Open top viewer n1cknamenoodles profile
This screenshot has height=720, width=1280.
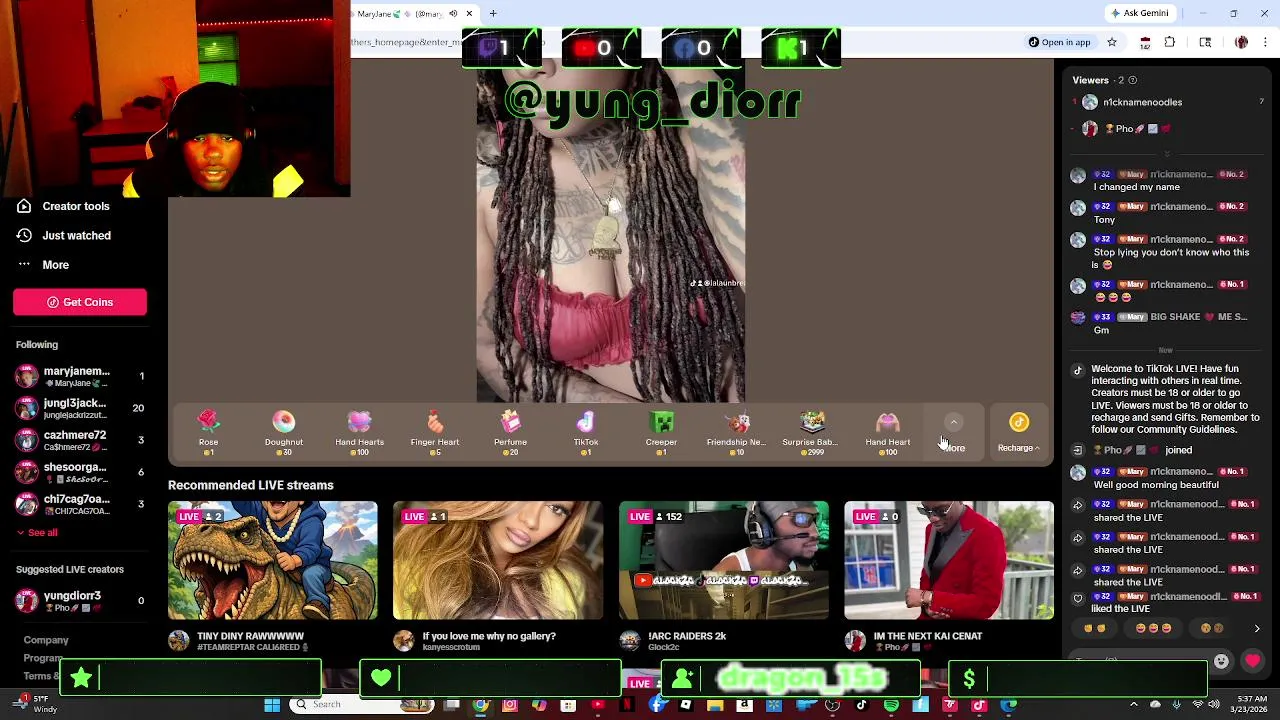(x=1131, y=102)
